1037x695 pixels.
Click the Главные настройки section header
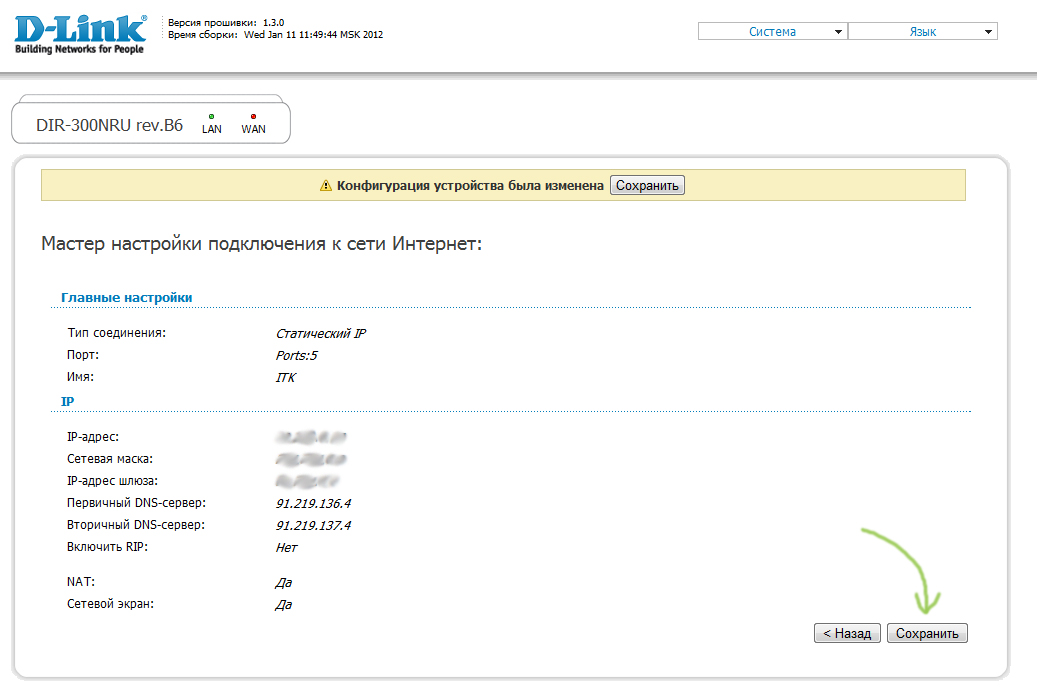[127, 298]
